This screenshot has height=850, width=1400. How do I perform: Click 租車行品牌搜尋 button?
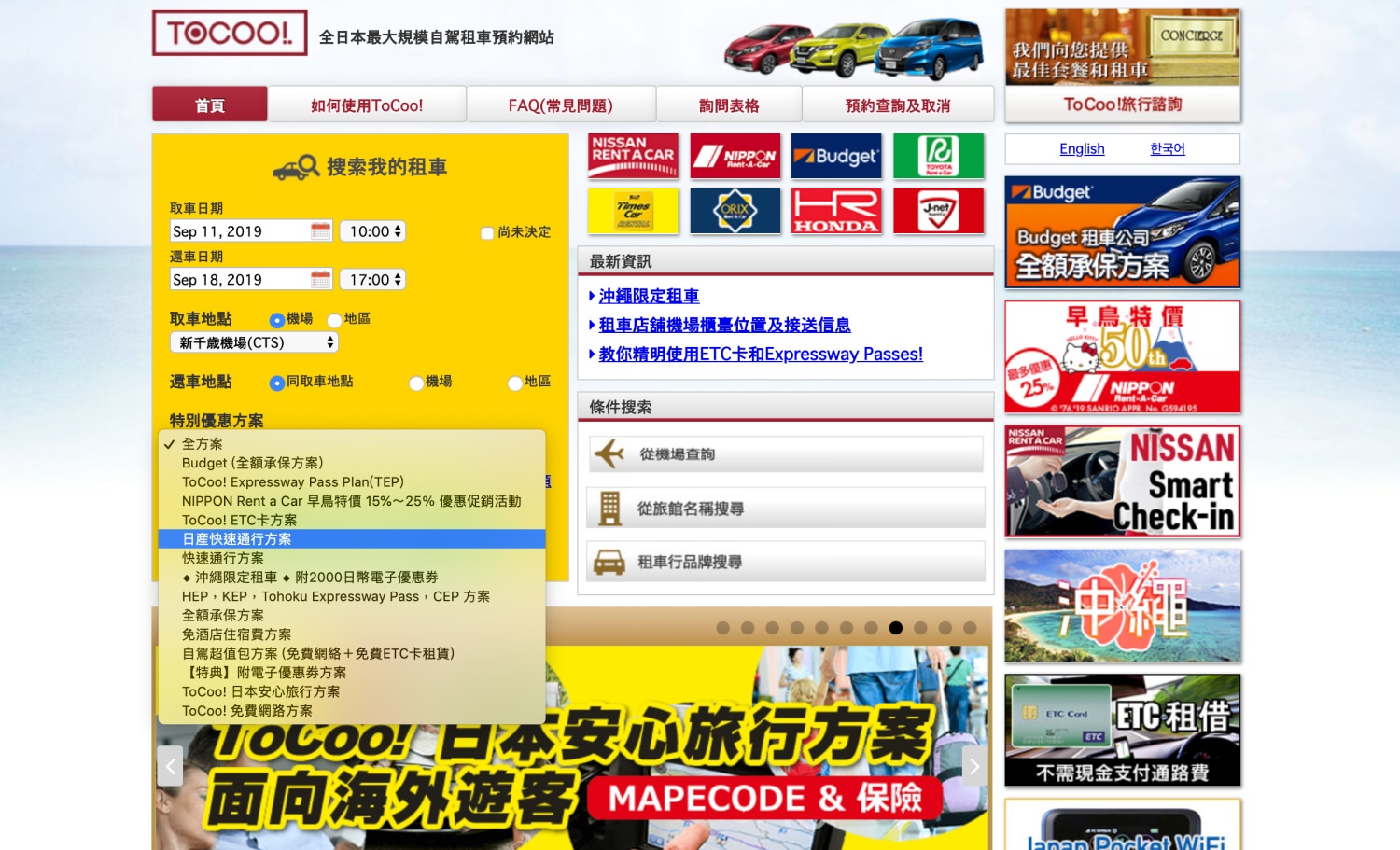coord(786,562)
